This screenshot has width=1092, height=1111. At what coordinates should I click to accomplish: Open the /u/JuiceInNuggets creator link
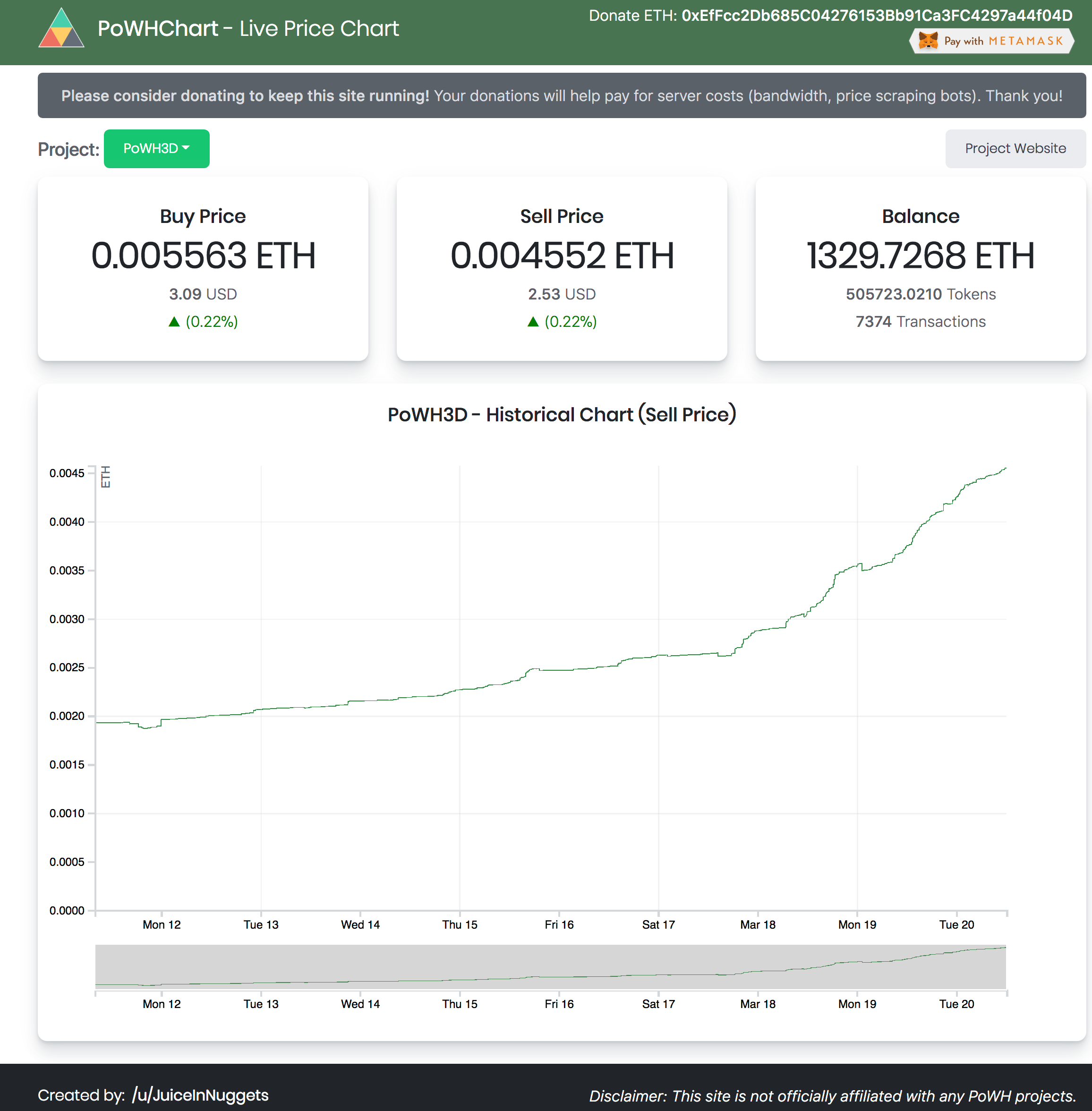coord(200,1094)
